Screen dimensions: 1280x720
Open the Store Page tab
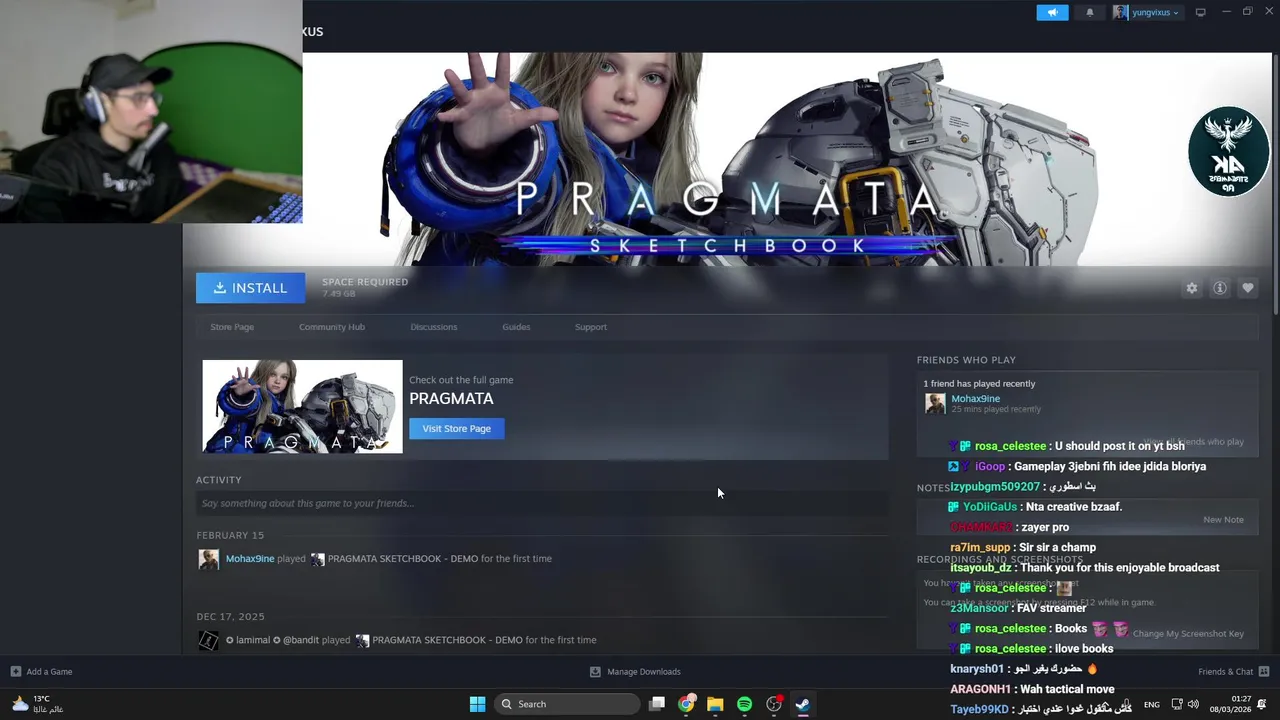point(232,327)
